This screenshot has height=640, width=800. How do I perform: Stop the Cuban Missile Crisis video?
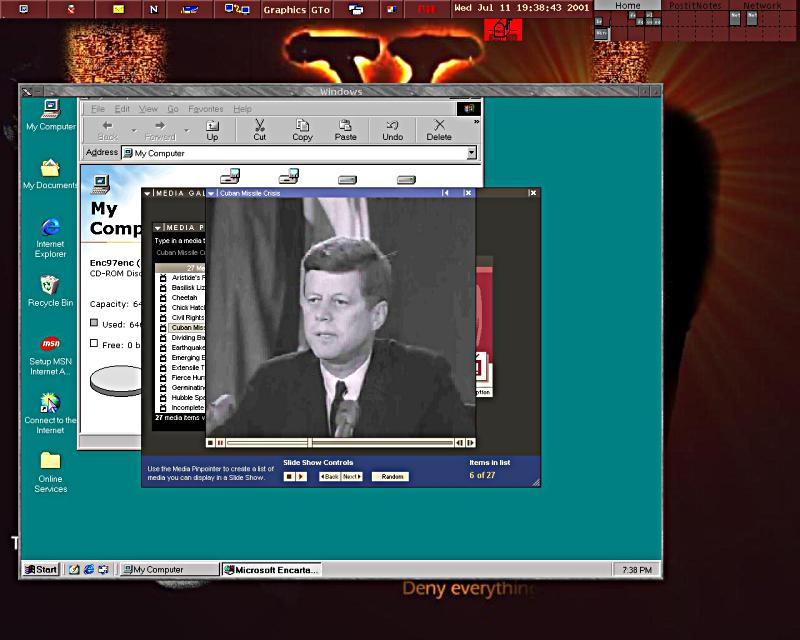pos(210,442)
